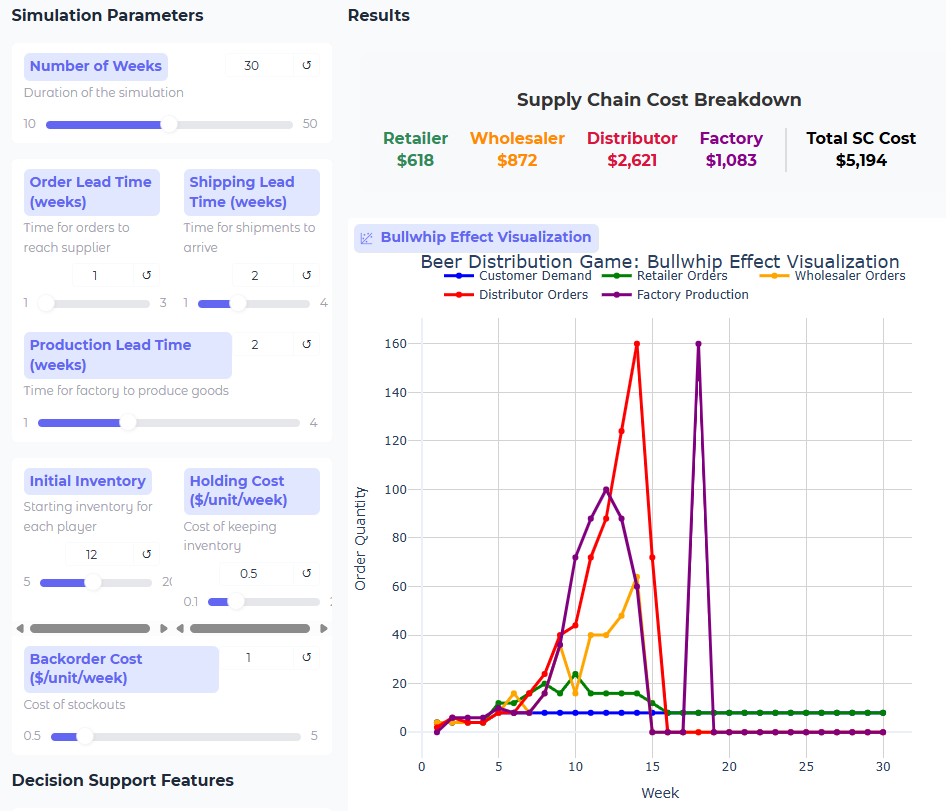This screenshot has width=946, height=811.
Task: Click the Initial Inventory slider handle
Action: click(x=93, y=583)
